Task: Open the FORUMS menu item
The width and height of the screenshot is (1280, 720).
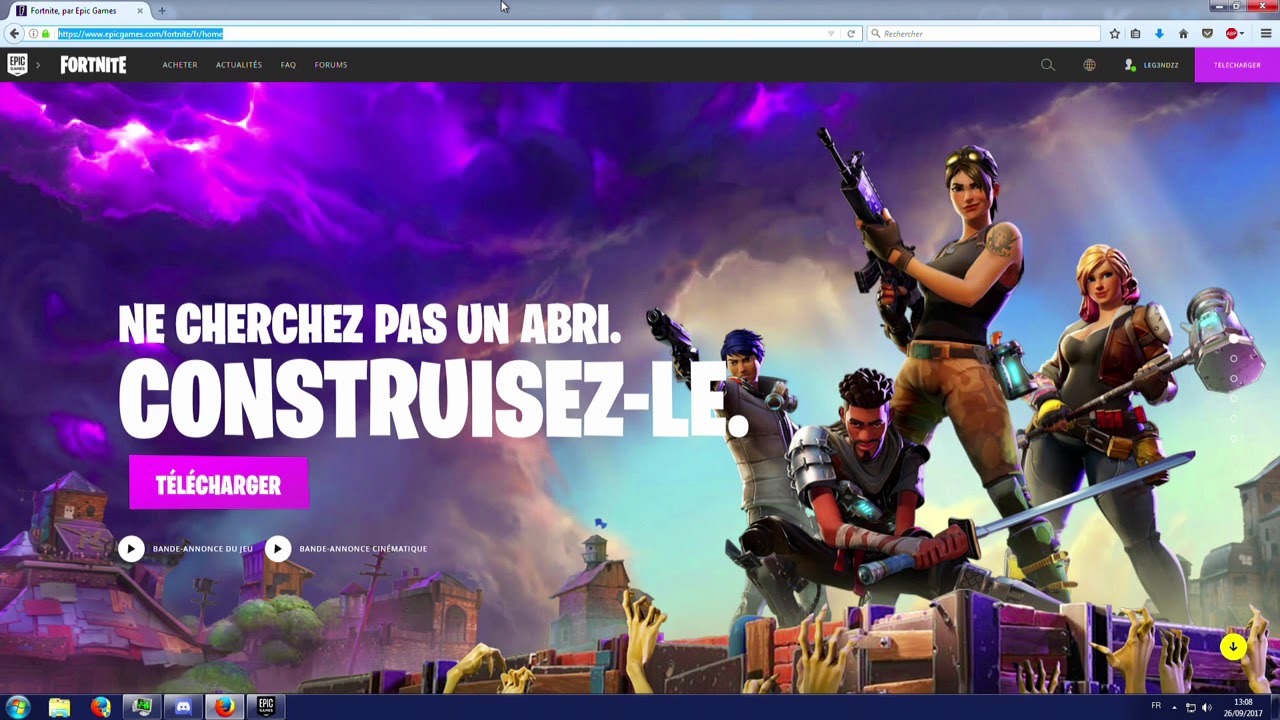Action: click(331, 65)
